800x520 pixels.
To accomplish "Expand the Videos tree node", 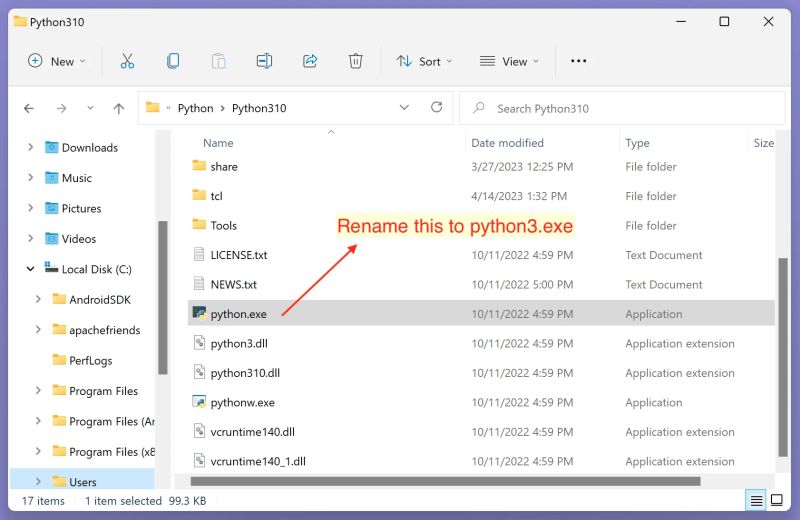I will coord(31,238).
